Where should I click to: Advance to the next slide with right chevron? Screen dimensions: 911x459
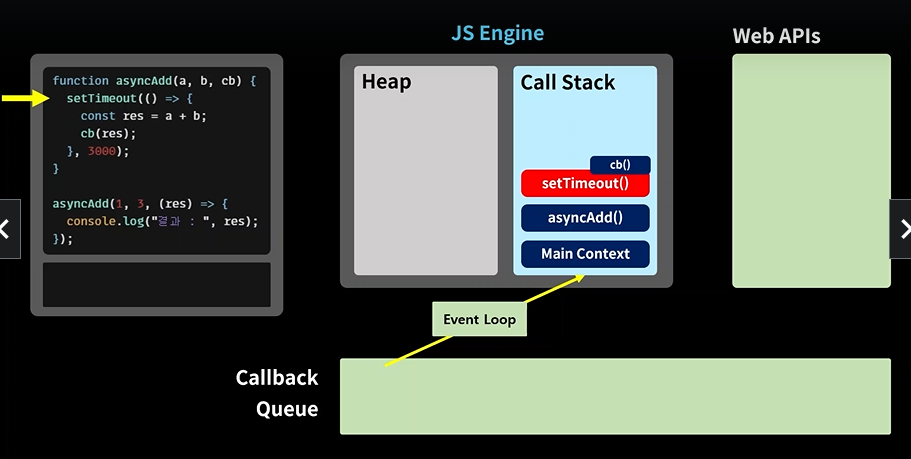pos(901,229)
